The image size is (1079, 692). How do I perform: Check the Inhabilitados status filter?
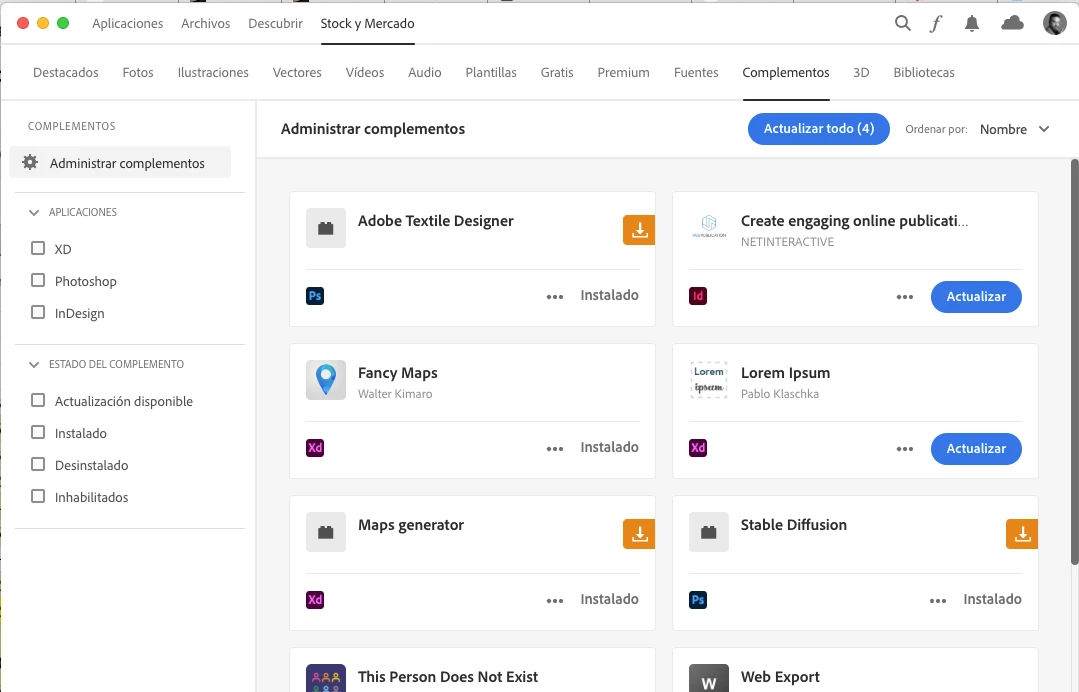point(38,496)
